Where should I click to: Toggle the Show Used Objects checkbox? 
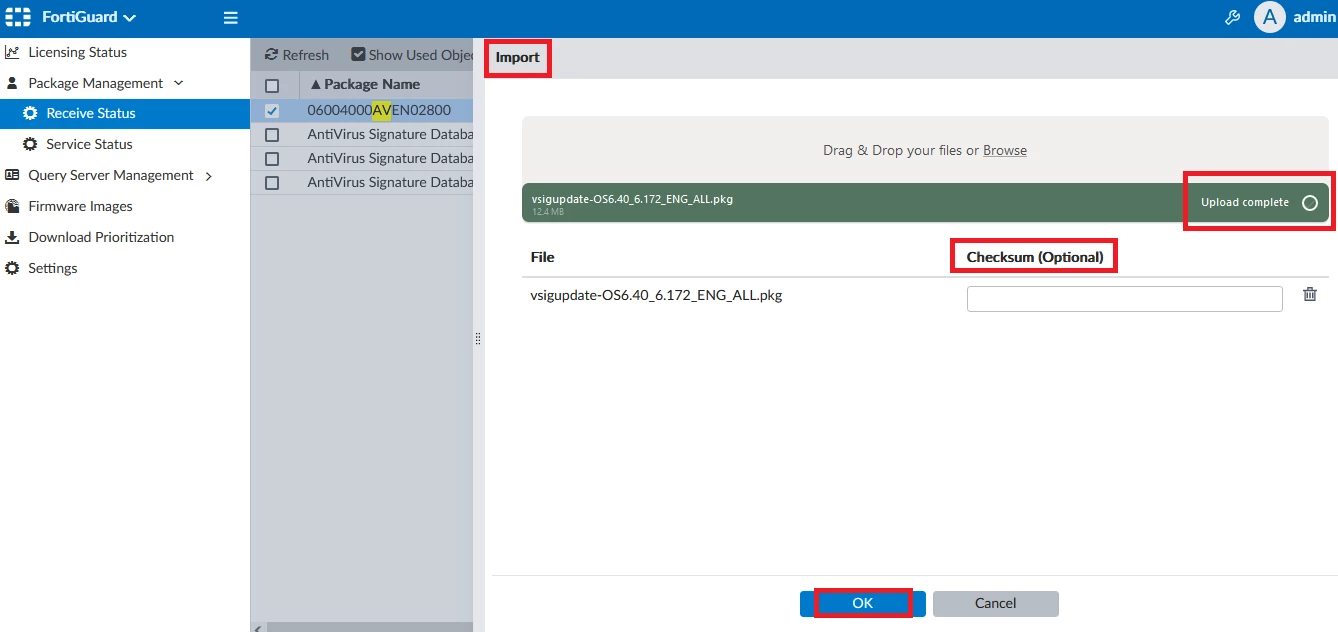click(358, 55)
